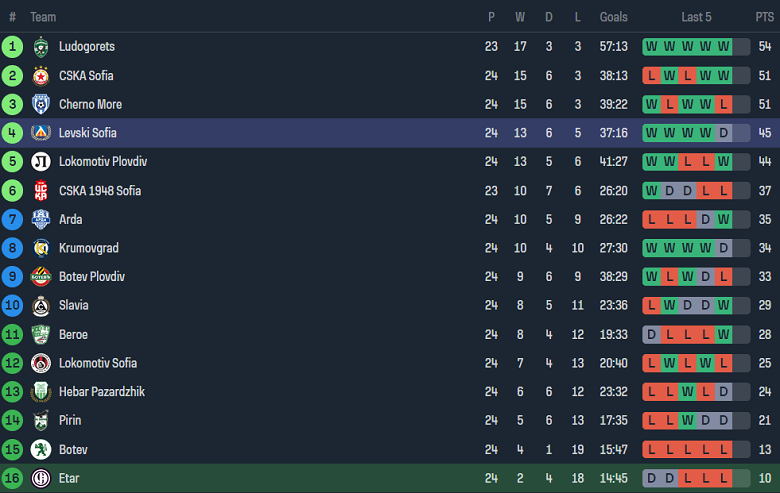780x493 pixels.
Task: Click the CSKA Sofia club crest
Action: click(x=41, y=76)
